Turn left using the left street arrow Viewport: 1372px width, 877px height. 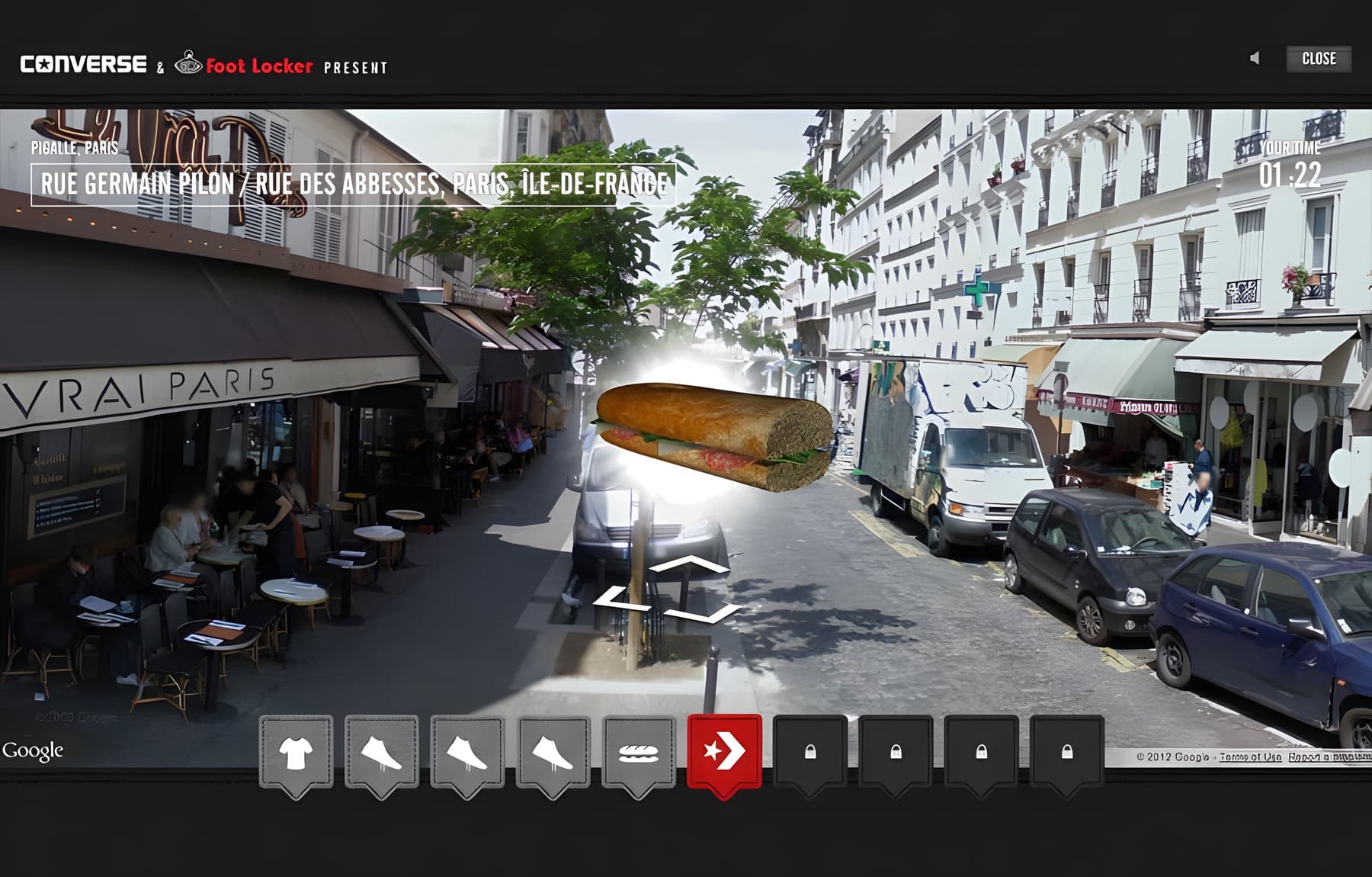tap(623, 598)
